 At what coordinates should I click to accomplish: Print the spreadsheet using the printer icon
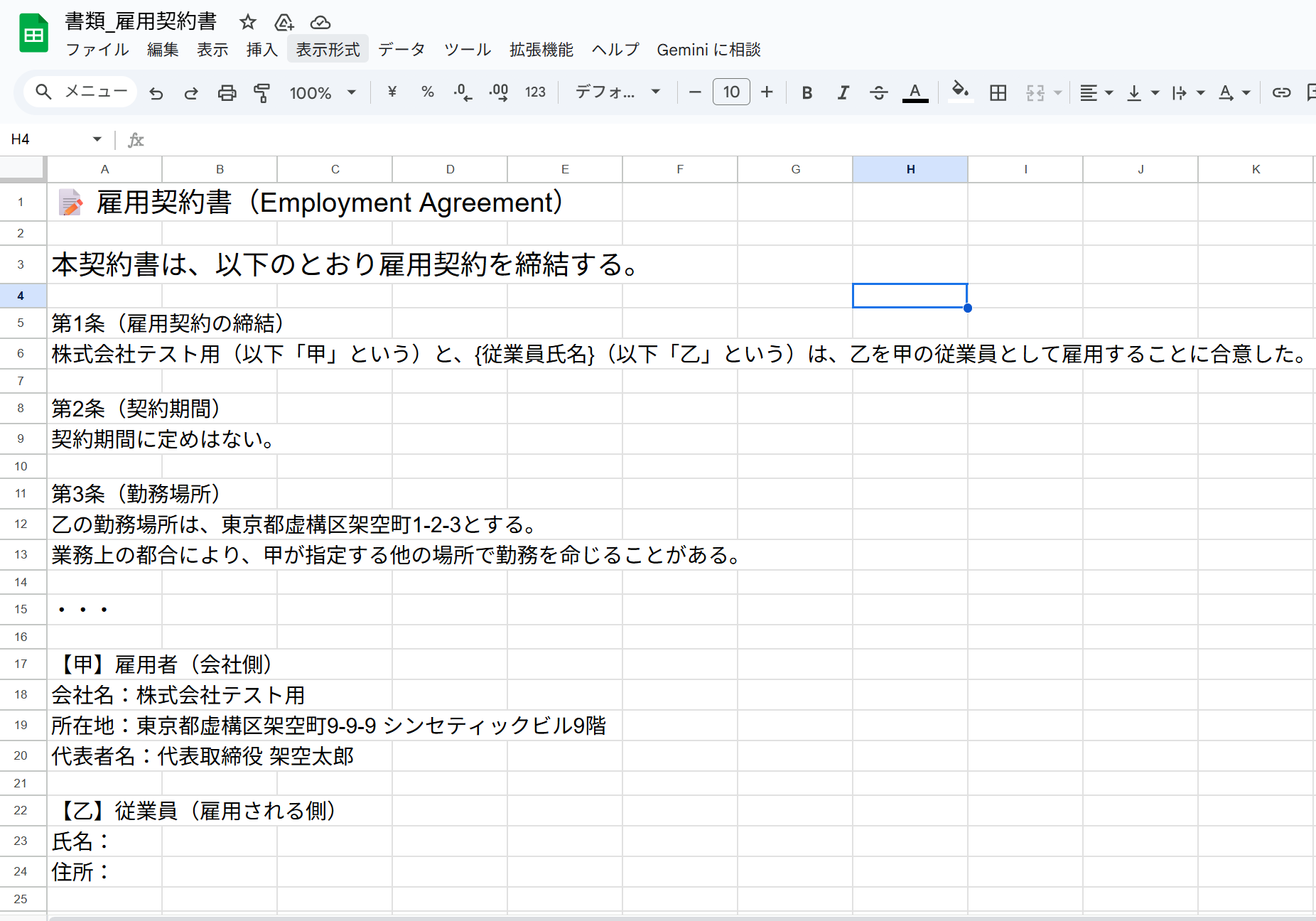(x=227, y=93)
